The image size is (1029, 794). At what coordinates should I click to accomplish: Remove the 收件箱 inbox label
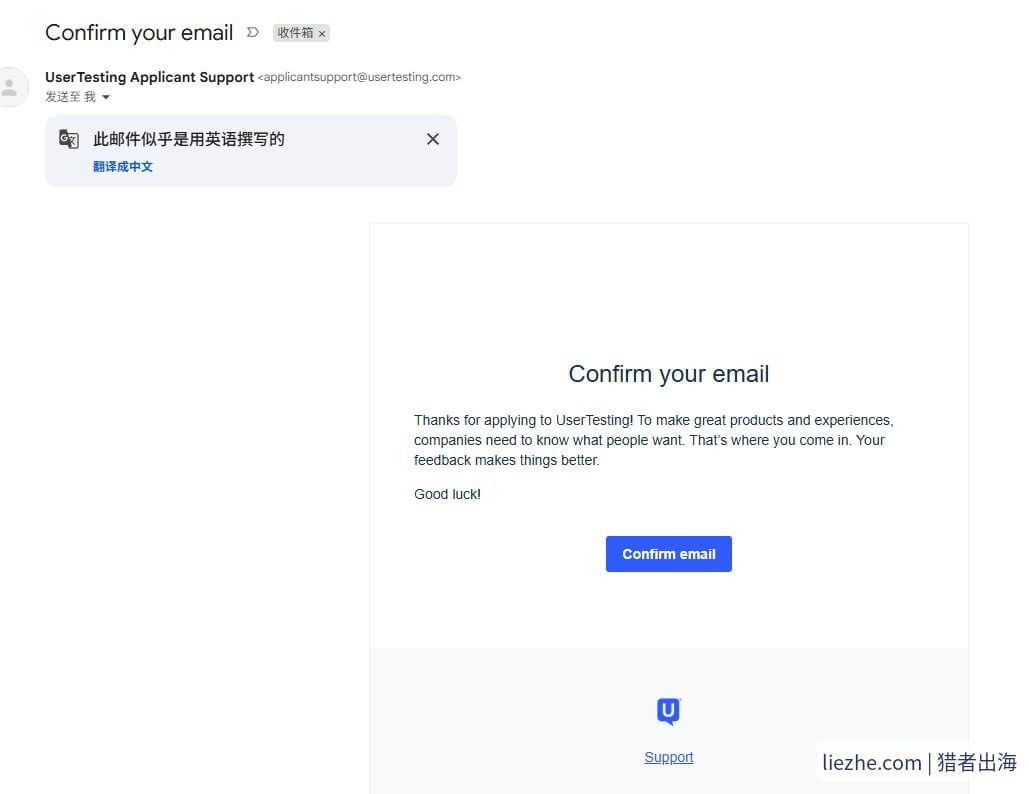322,33
